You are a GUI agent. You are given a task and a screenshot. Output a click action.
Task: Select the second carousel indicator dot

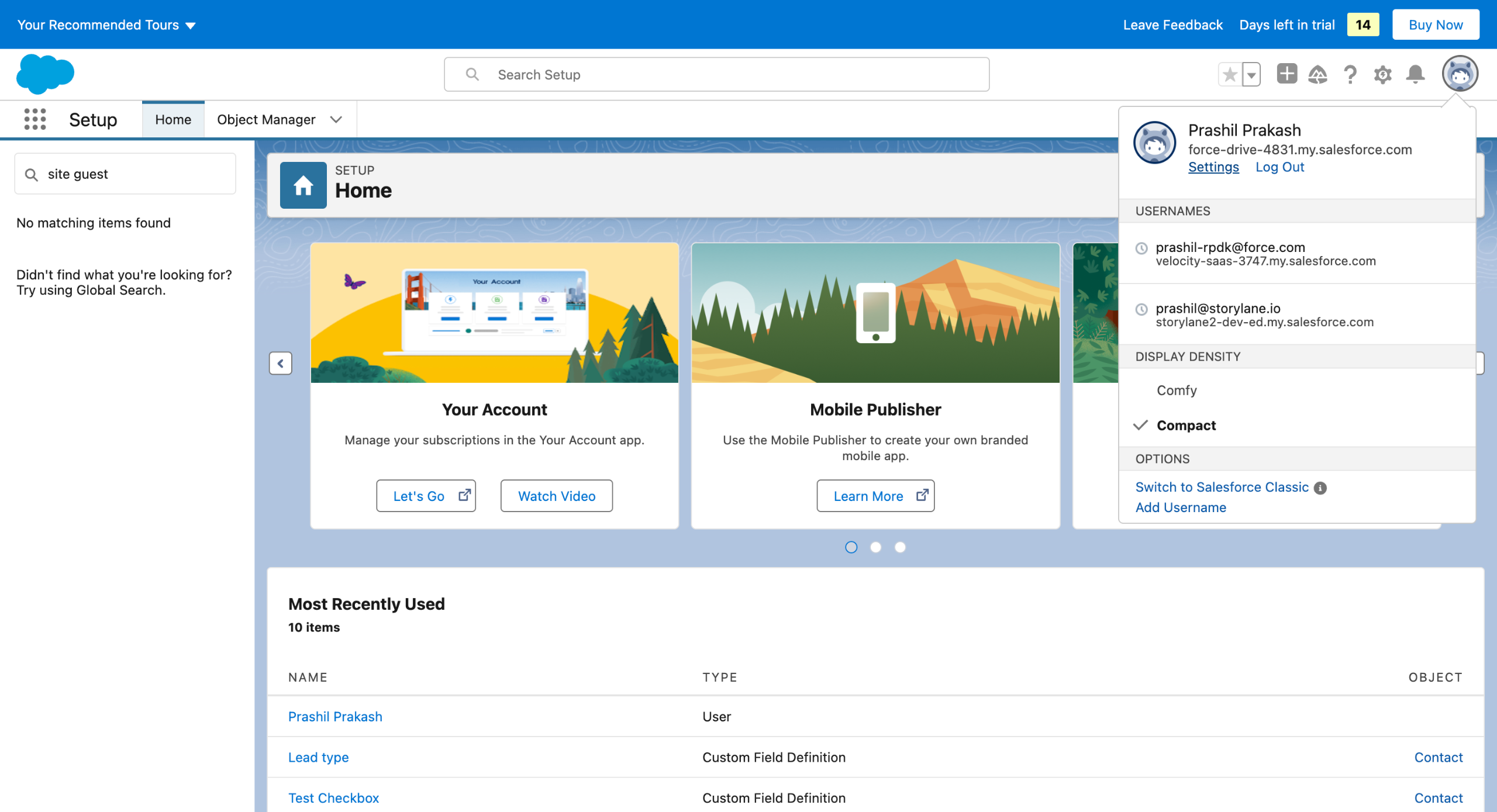pyautogui.click(x=876, y=547)
